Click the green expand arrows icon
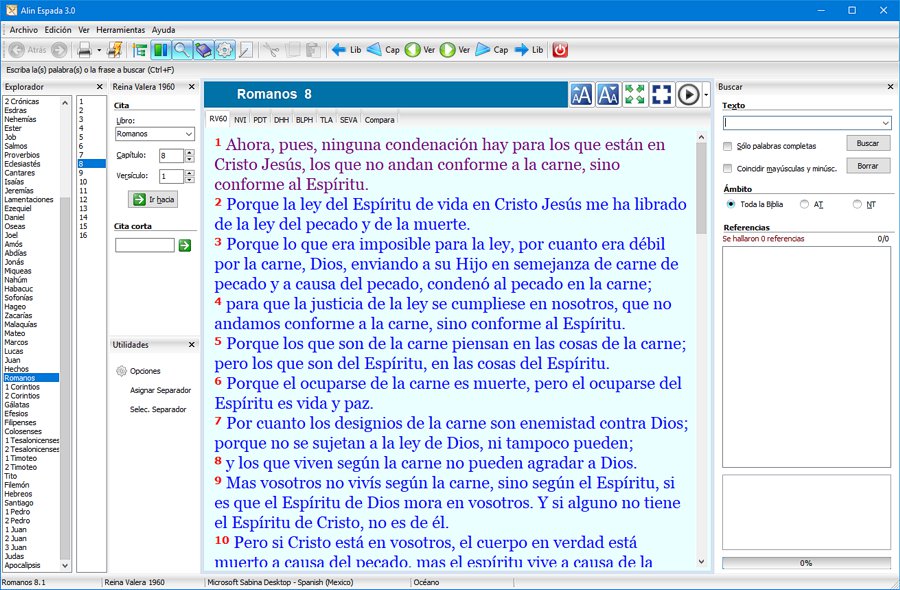This screenshot has width=900, height=590. pos(634,95)
